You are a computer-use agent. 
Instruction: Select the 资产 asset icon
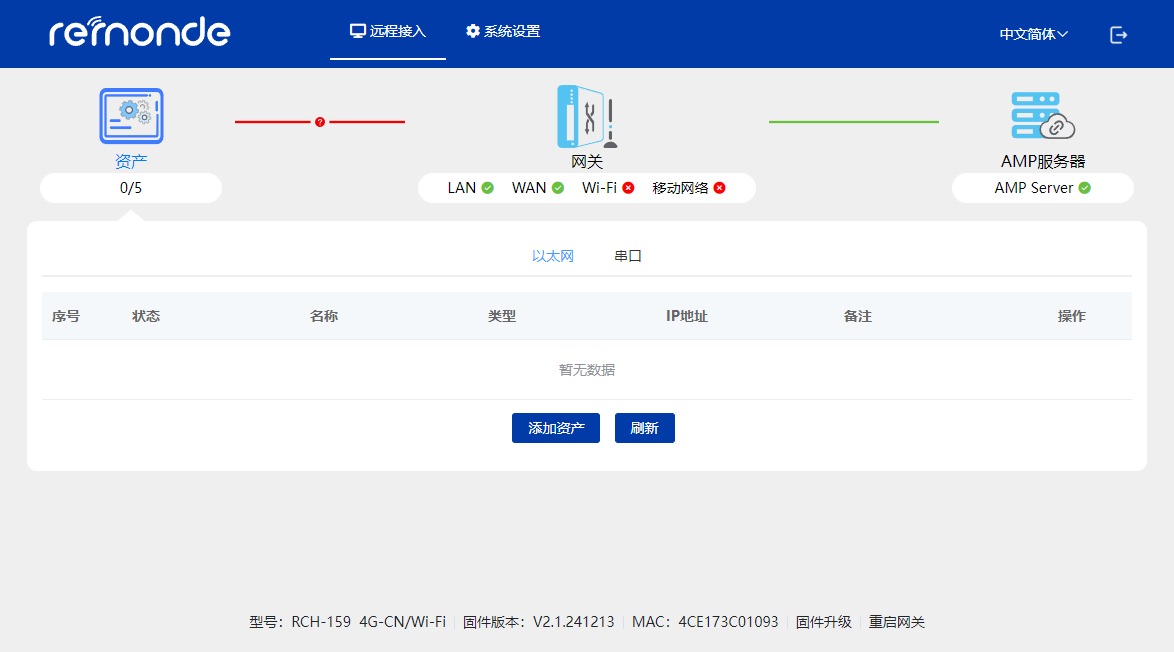(x=131, y=116)
